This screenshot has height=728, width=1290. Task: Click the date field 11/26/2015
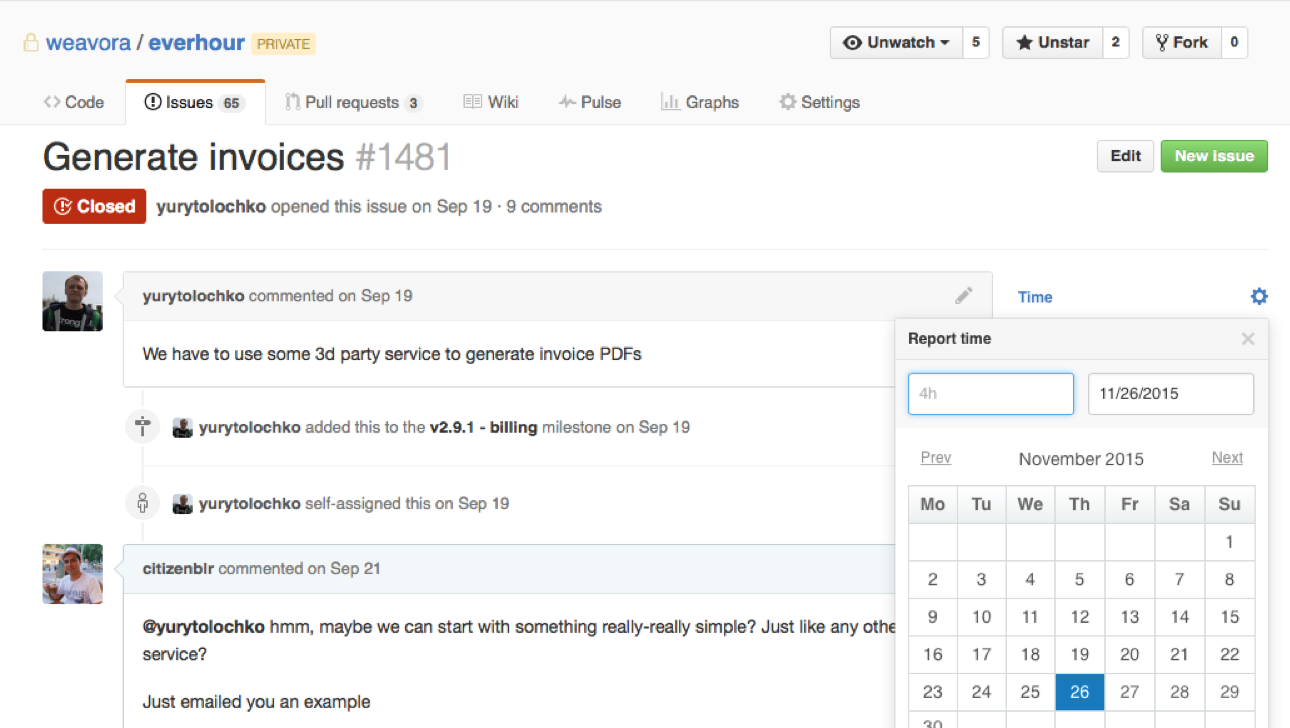pos(1171,394)
